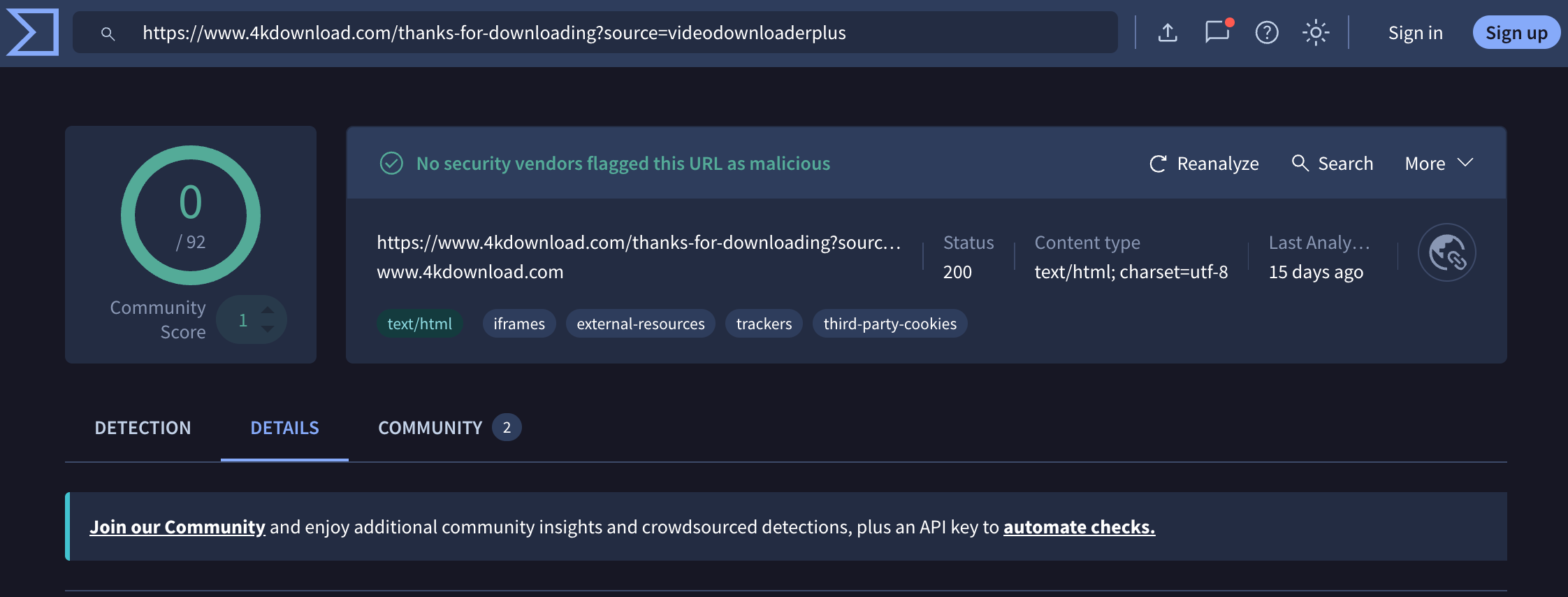Click the Sign in link

[x=1415, y=33]
